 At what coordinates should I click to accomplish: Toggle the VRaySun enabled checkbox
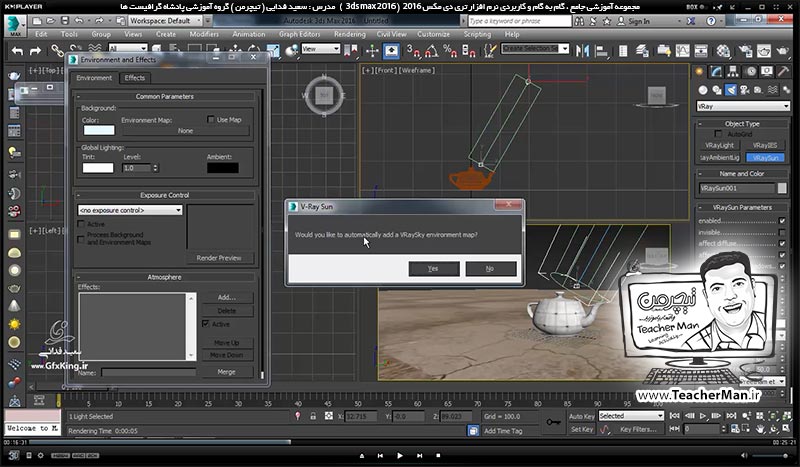pyautogui.click(x=782, y=221)
